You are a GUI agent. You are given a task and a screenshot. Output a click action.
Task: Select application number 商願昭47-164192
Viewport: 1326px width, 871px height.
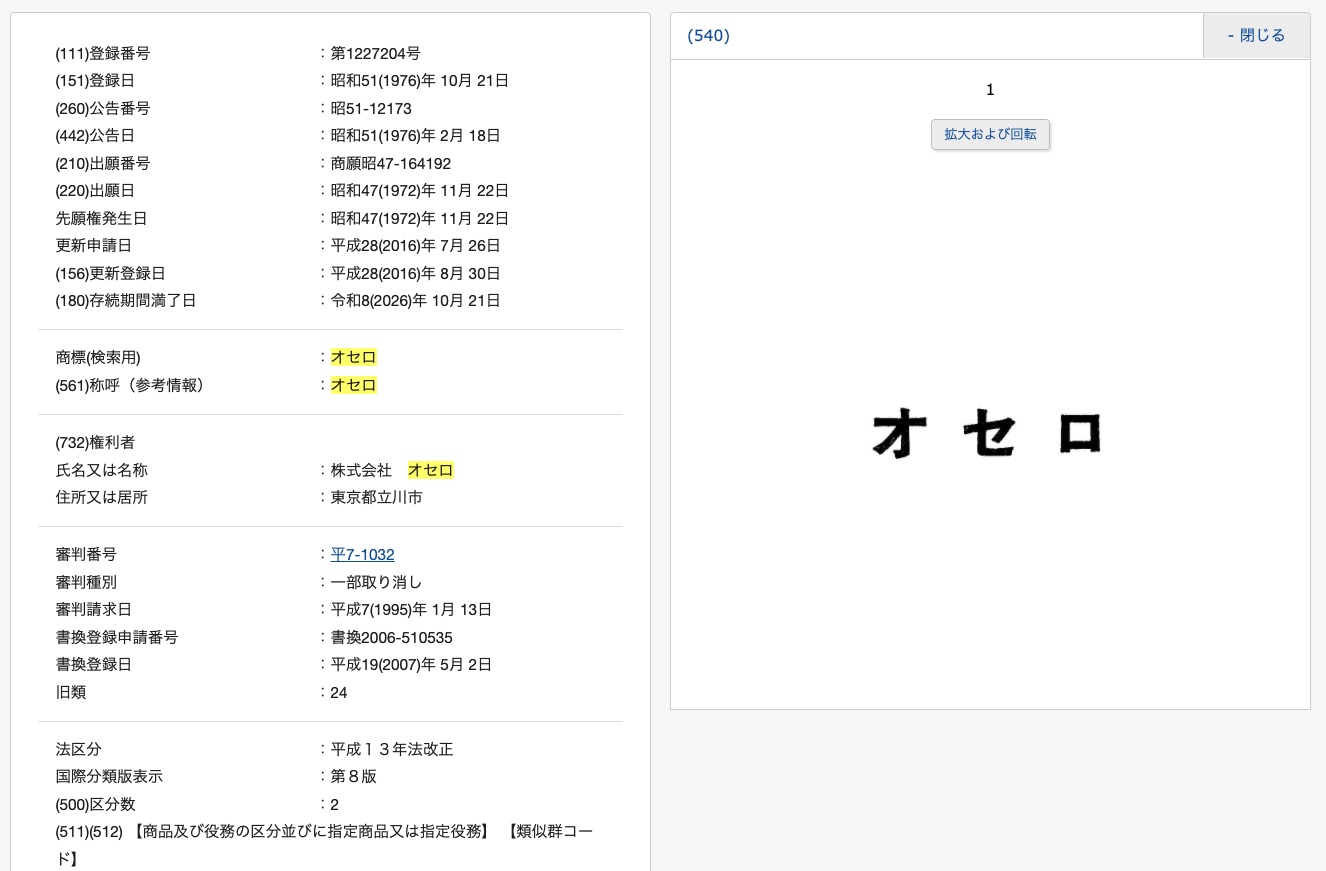tap(391, 163)
